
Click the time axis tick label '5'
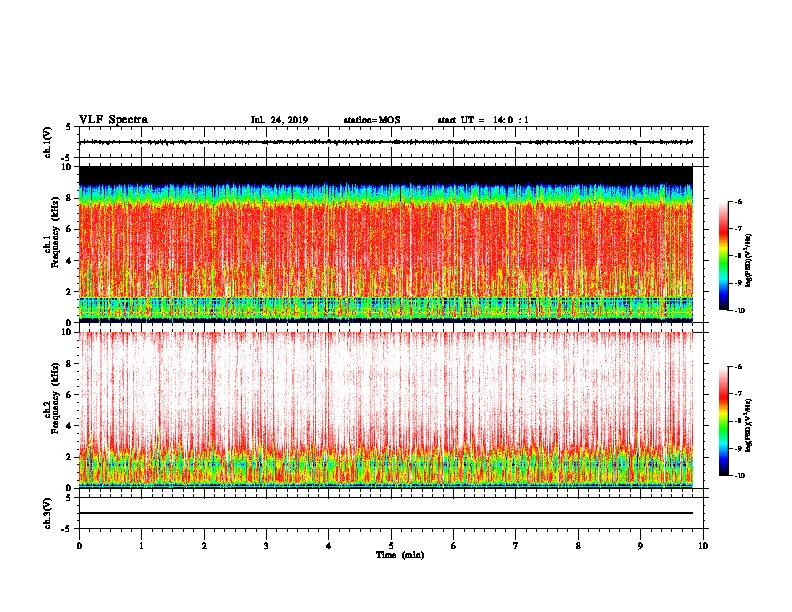(x=391, y=546)
